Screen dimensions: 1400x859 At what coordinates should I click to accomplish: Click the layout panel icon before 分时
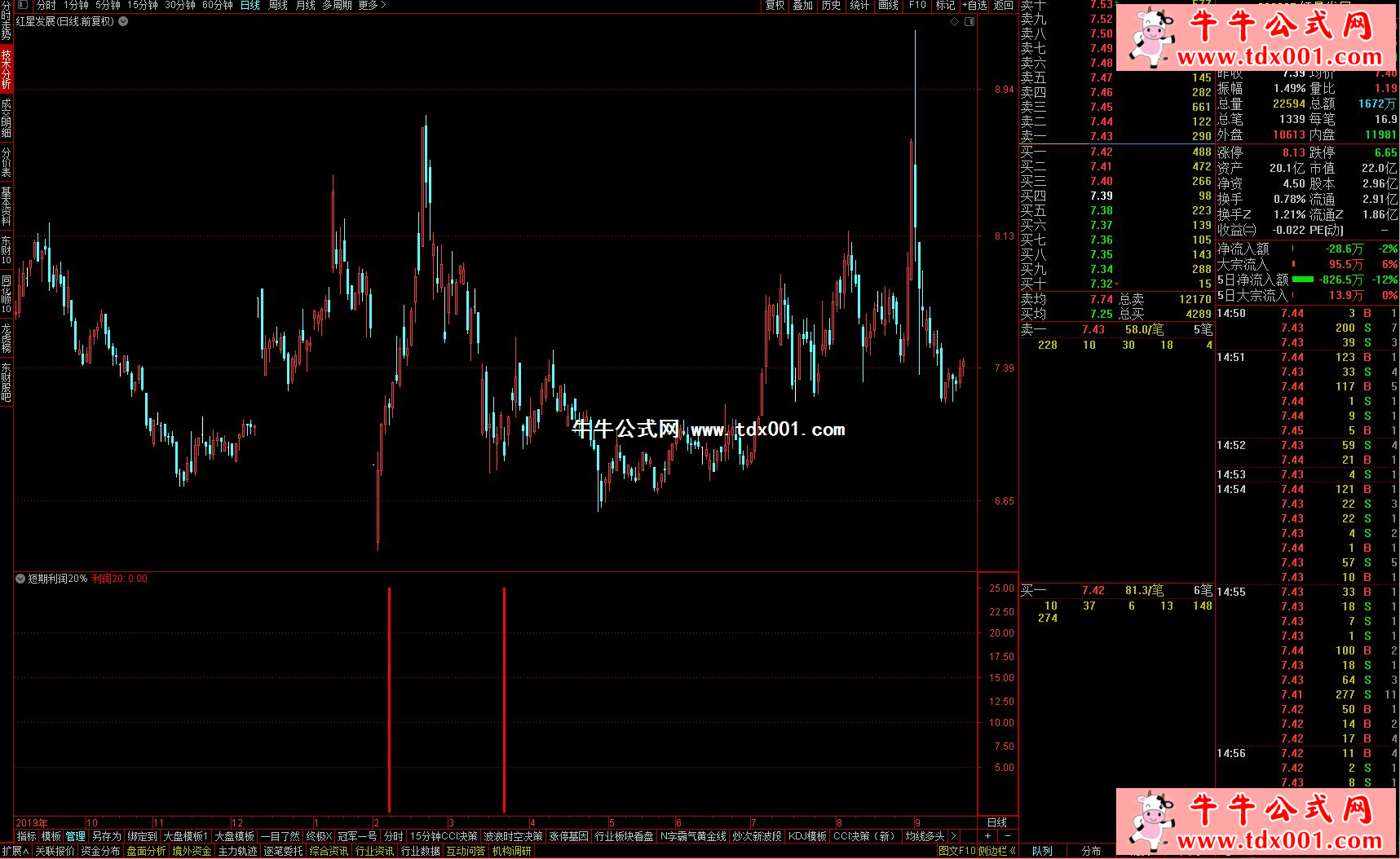click(x=23, y=5)
